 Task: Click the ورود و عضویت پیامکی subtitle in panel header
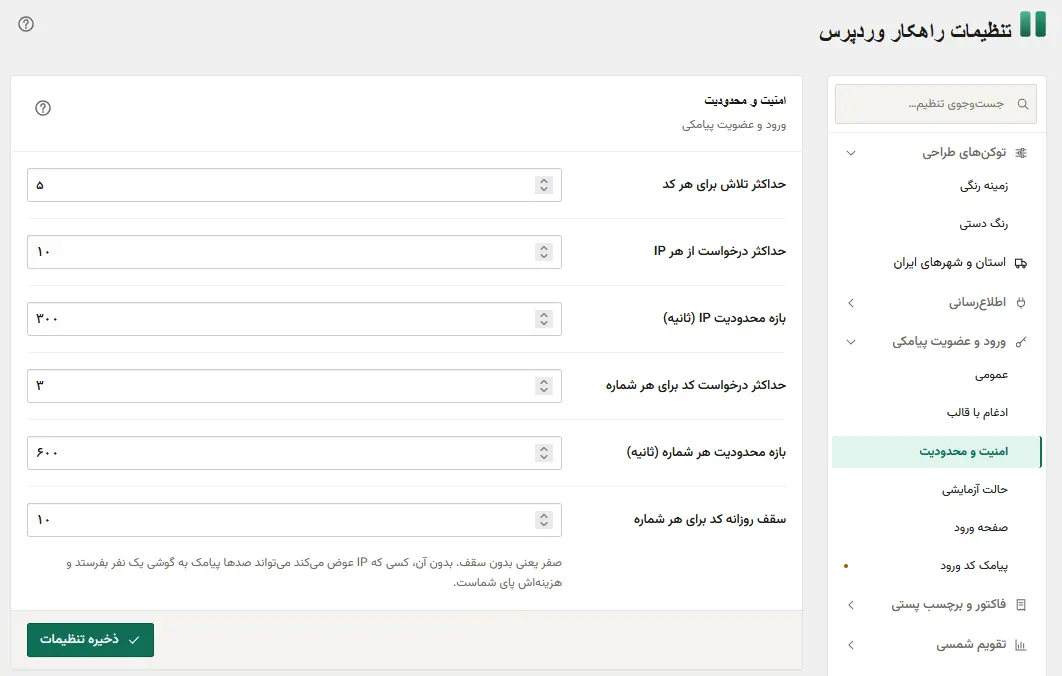coord(734,125)
